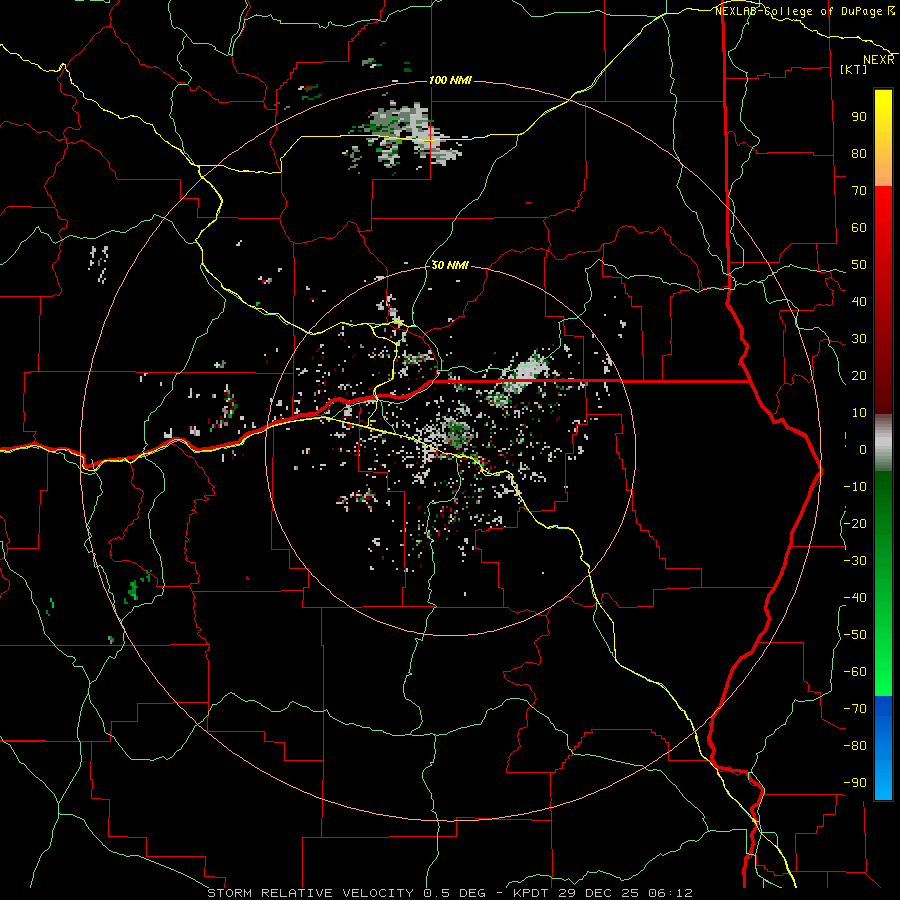This screenshot has height=900, width=900.
Task: Click the 70 value on velocity scale
Action: pos(859,191)
